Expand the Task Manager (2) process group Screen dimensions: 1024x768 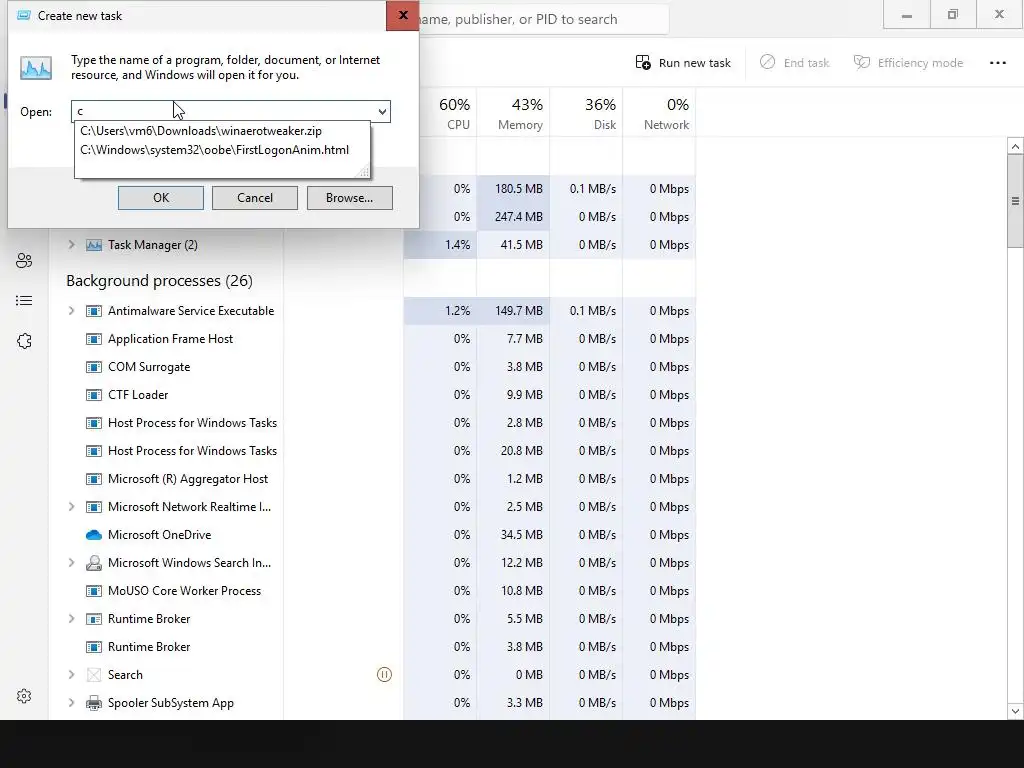[71, 245]
